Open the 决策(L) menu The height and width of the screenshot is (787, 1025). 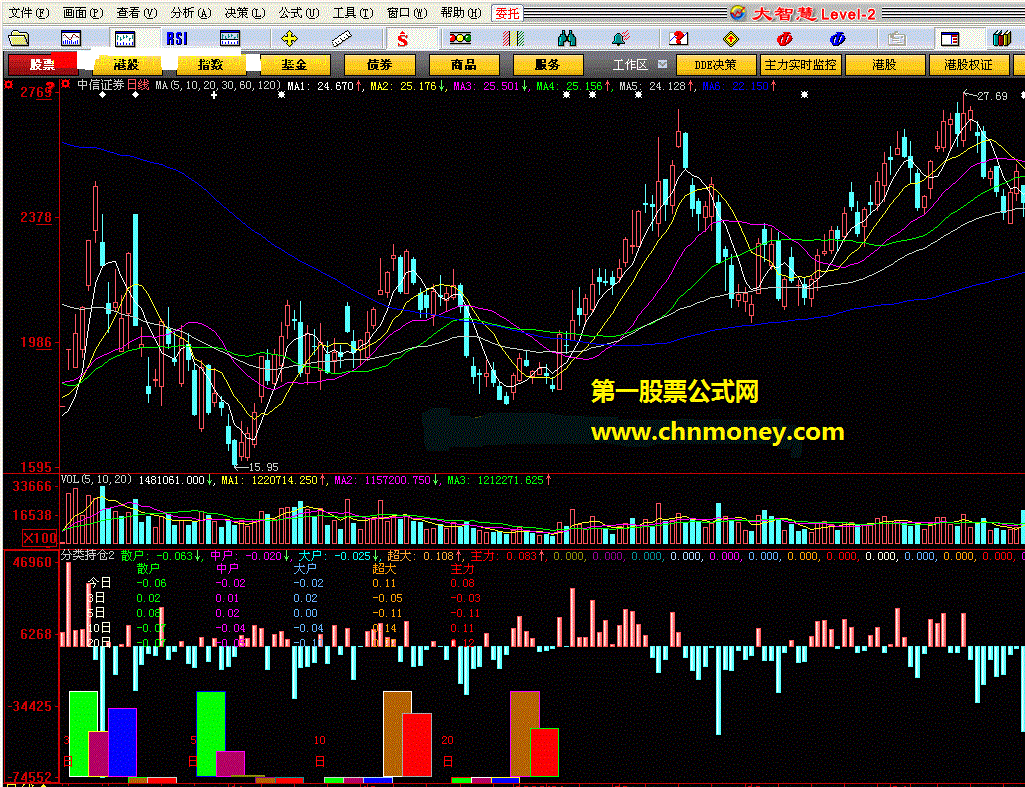244,13
